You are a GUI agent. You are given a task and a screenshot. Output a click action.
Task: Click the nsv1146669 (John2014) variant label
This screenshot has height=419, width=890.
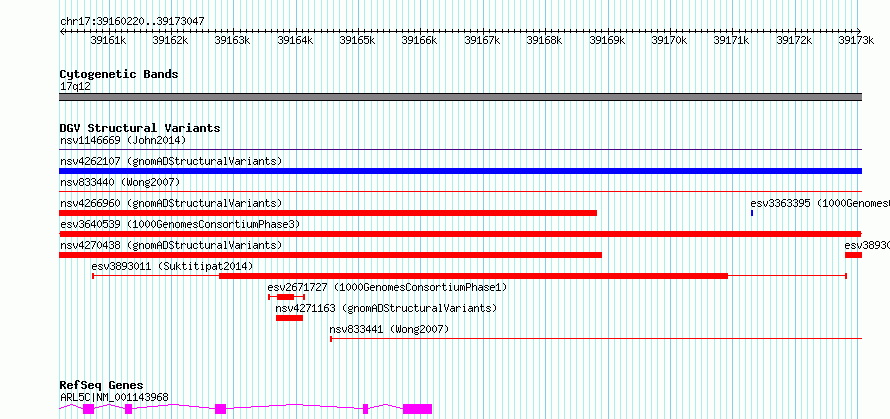click(x=123, y=140)
